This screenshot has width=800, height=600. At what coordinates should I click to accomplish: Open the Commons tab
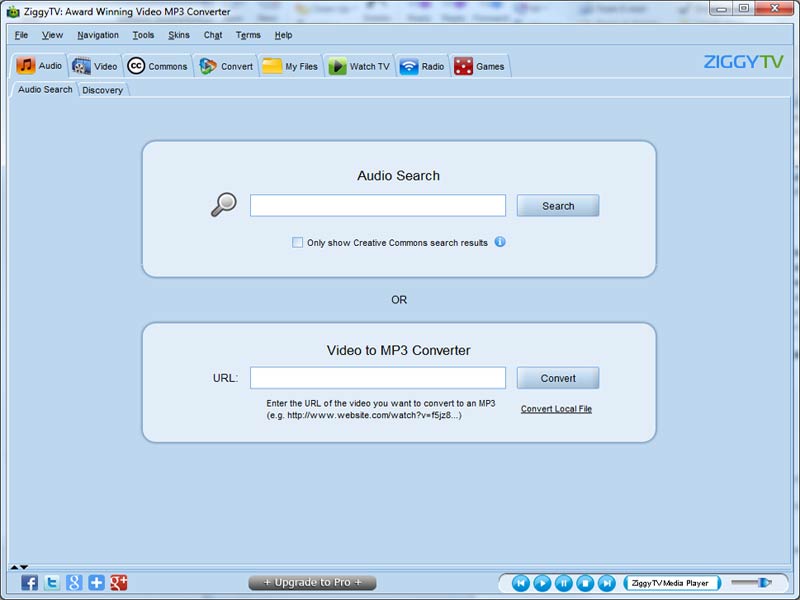pyautogui.click(x=158, y=66)
